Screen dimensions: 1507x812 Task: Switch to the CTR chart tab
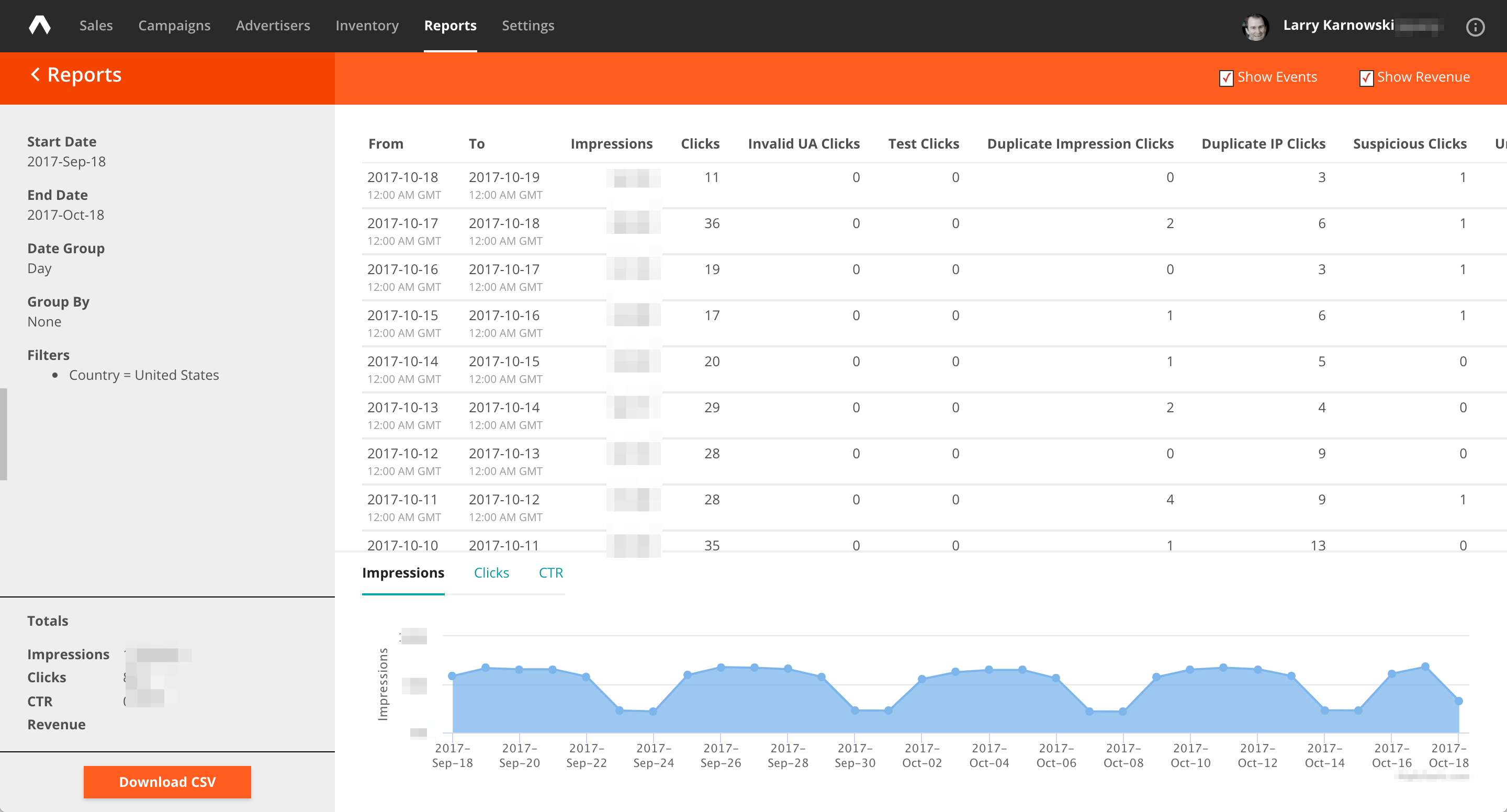[550, 573]
